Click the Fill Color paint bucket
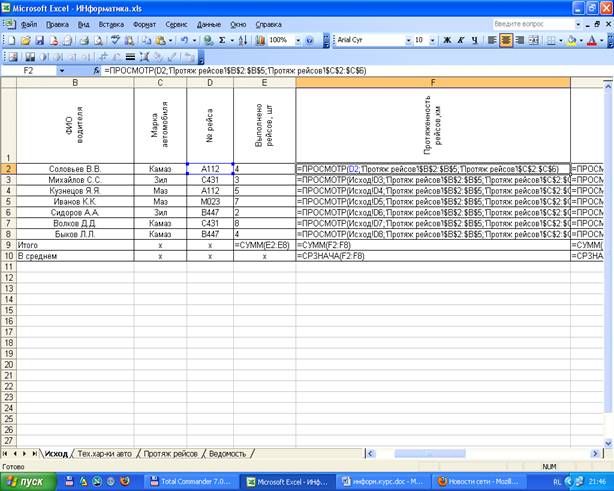This screenshot has height=491, width=614. [571, 41]
